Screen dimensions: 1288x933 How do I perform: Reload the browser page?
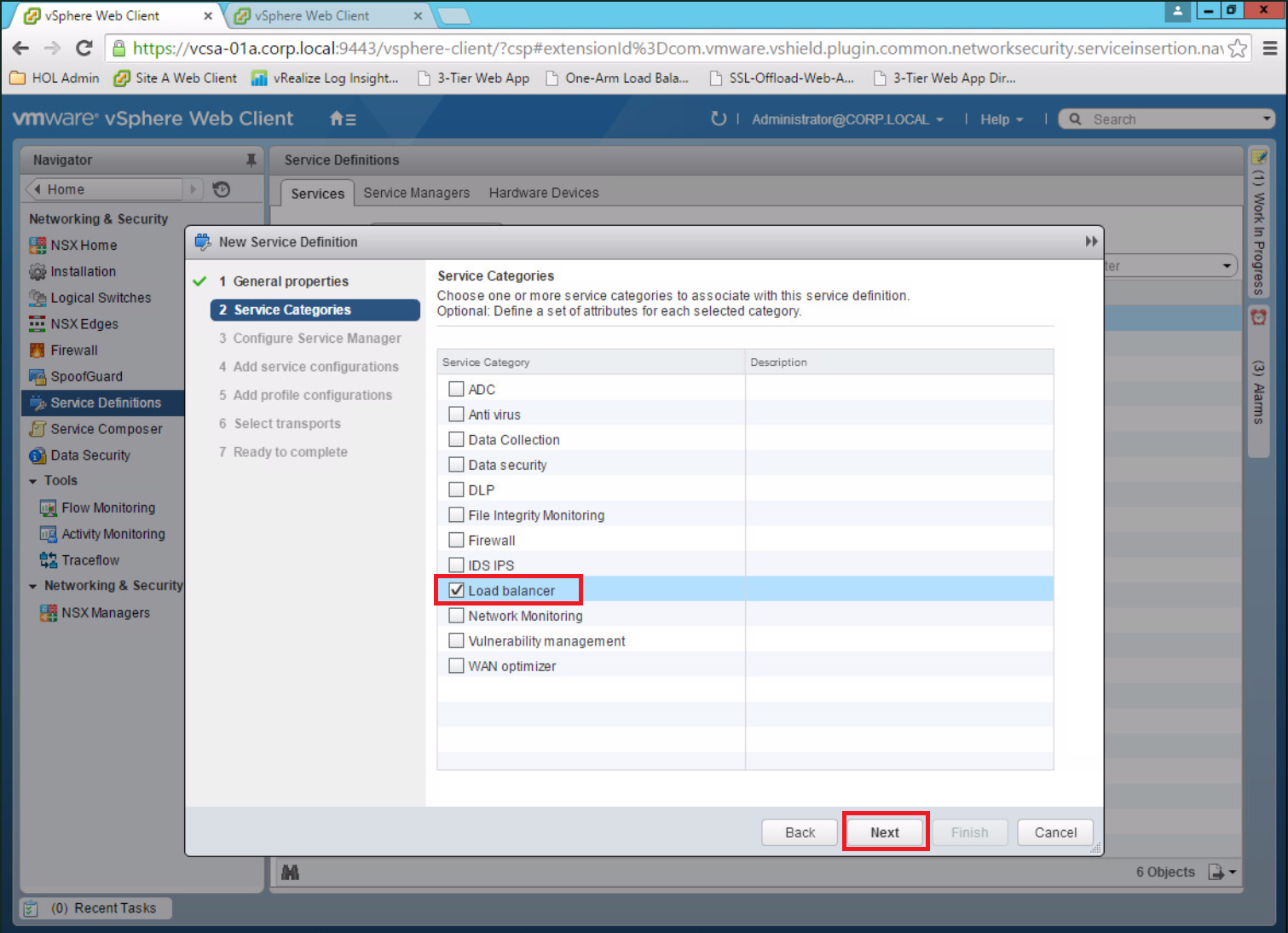pyautogui.click(x=84, y=49)
